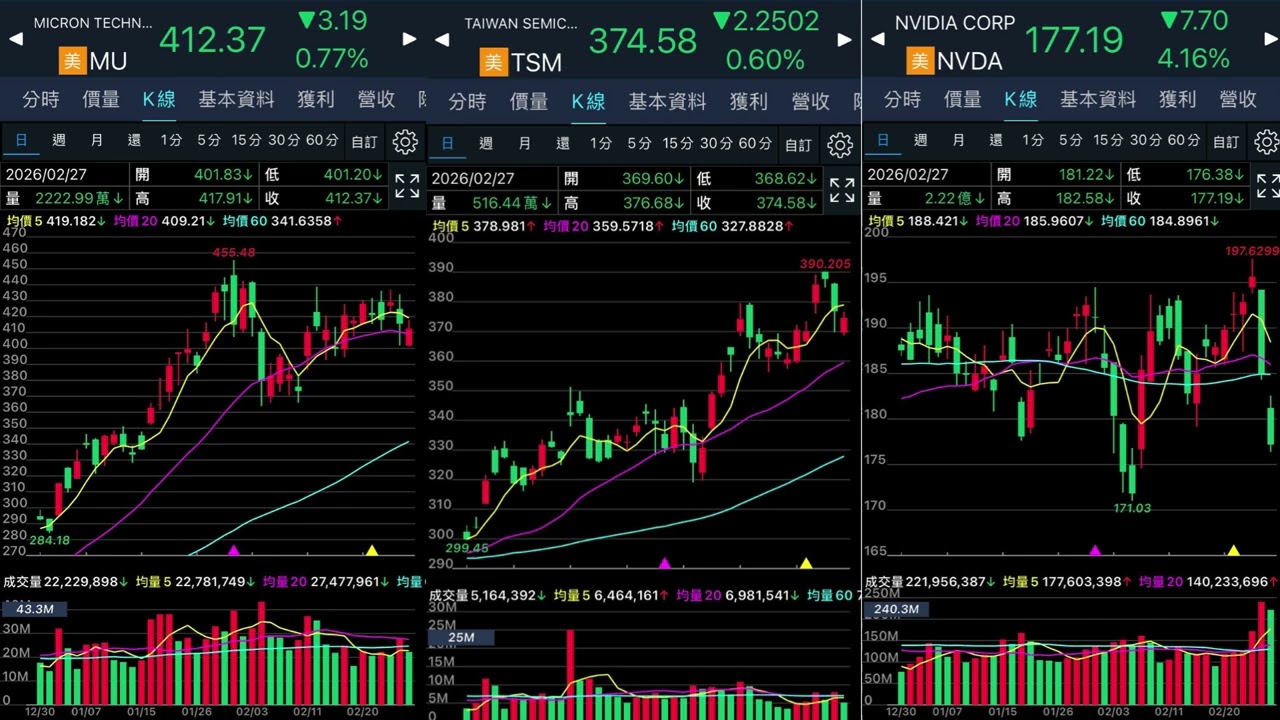Select monthly 月 period in NVDA panel

(958, 141)
